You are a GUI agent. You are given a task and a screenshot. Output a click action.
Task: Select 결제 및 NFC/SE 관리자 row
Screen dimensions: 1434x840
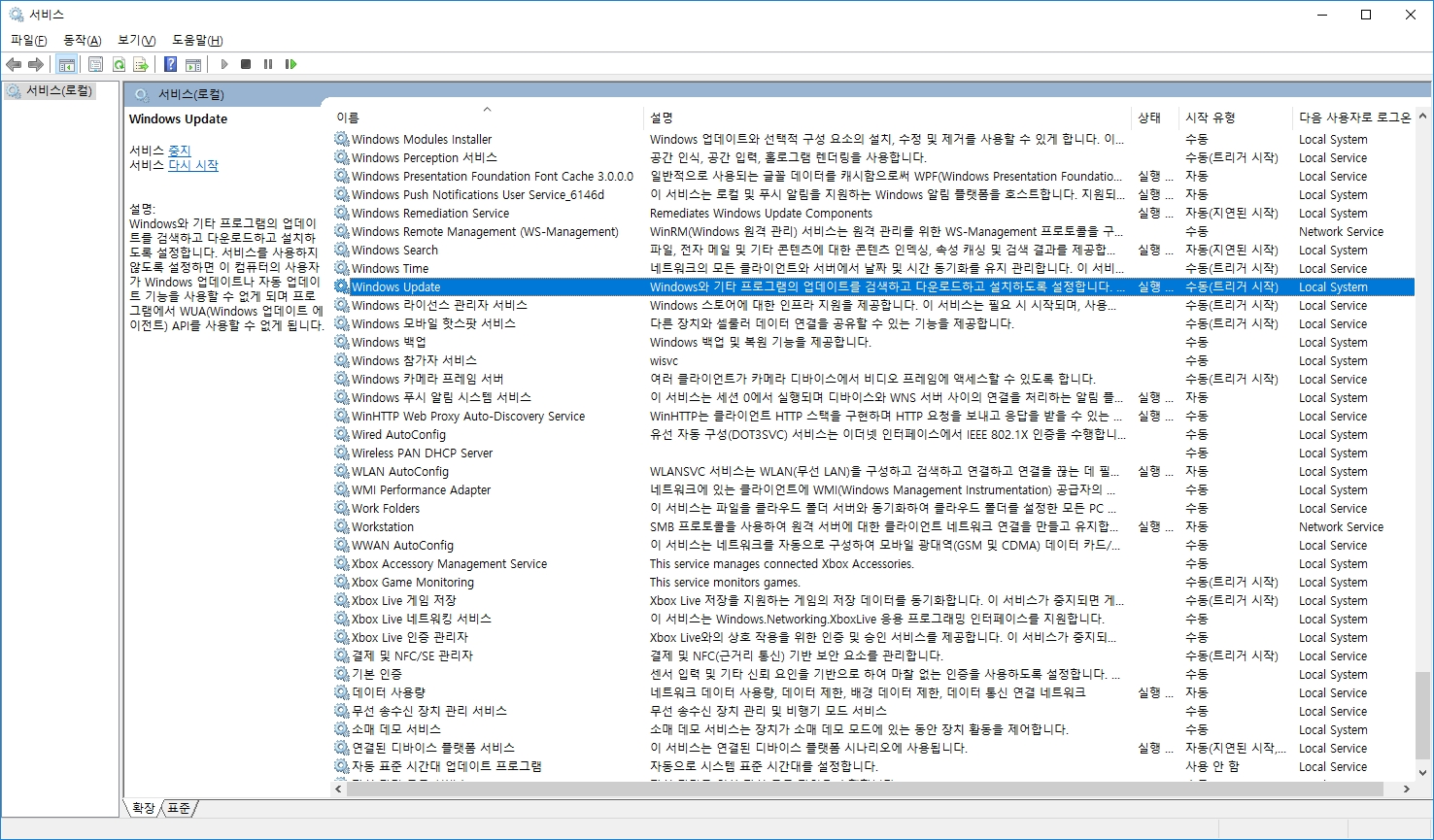click(873, 655)
